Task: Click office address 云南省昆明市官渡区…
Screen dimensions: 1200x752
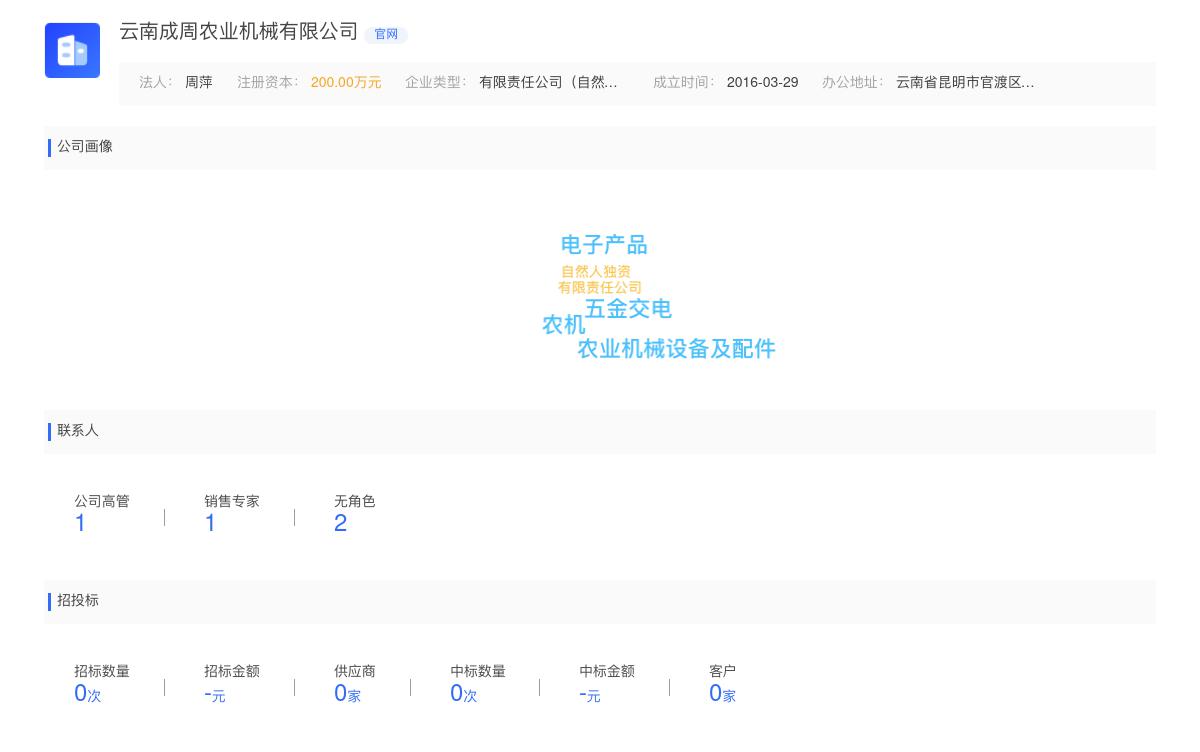Action: 965,83
